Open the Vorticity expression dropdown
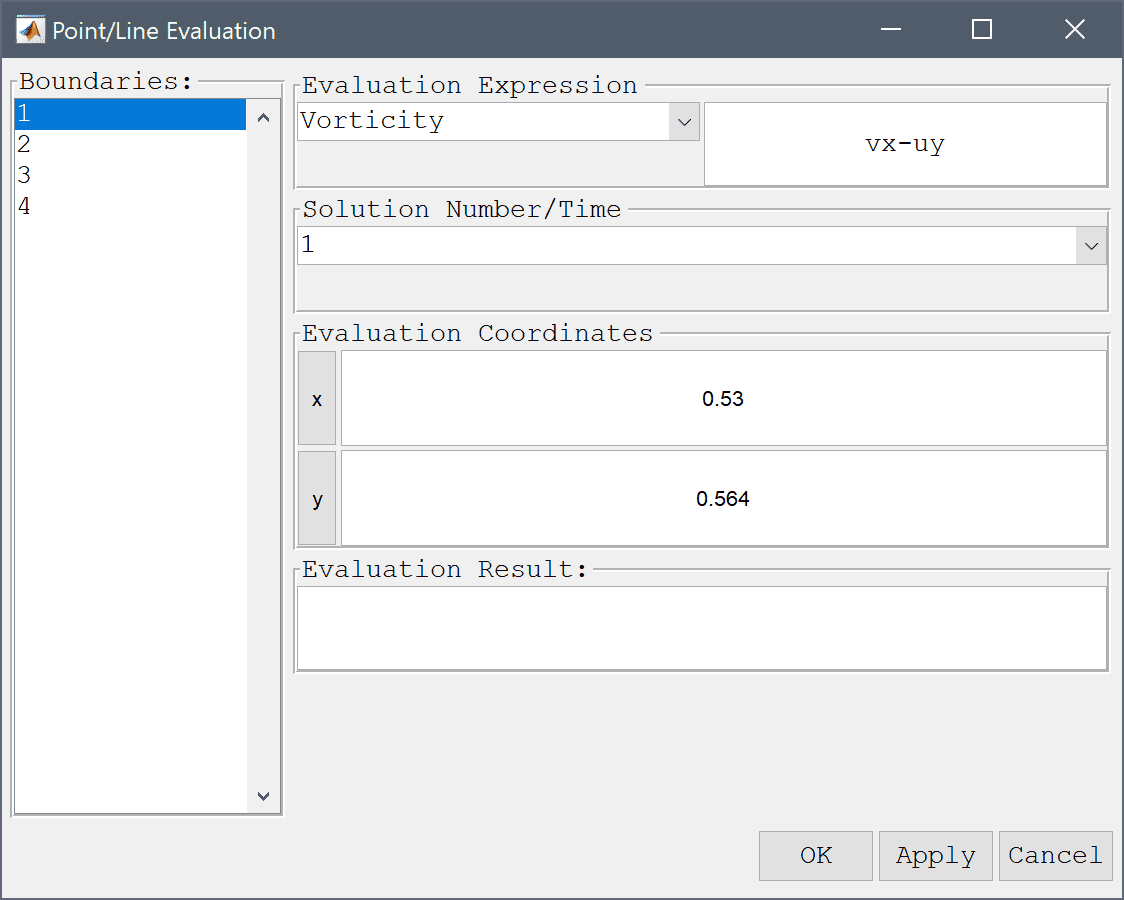This screenshot has width=1124, height=900. coord(498,122)
